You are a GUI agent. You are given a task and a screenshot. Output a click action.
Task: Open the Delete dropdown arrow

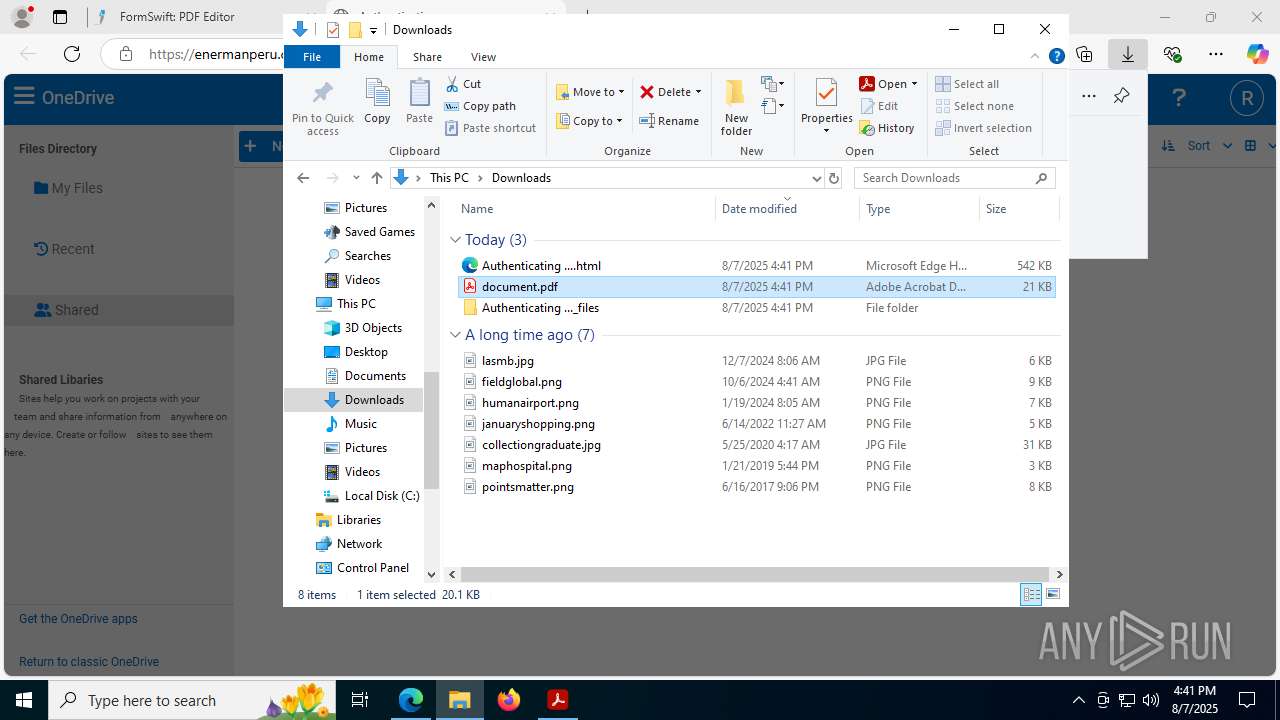698,92
